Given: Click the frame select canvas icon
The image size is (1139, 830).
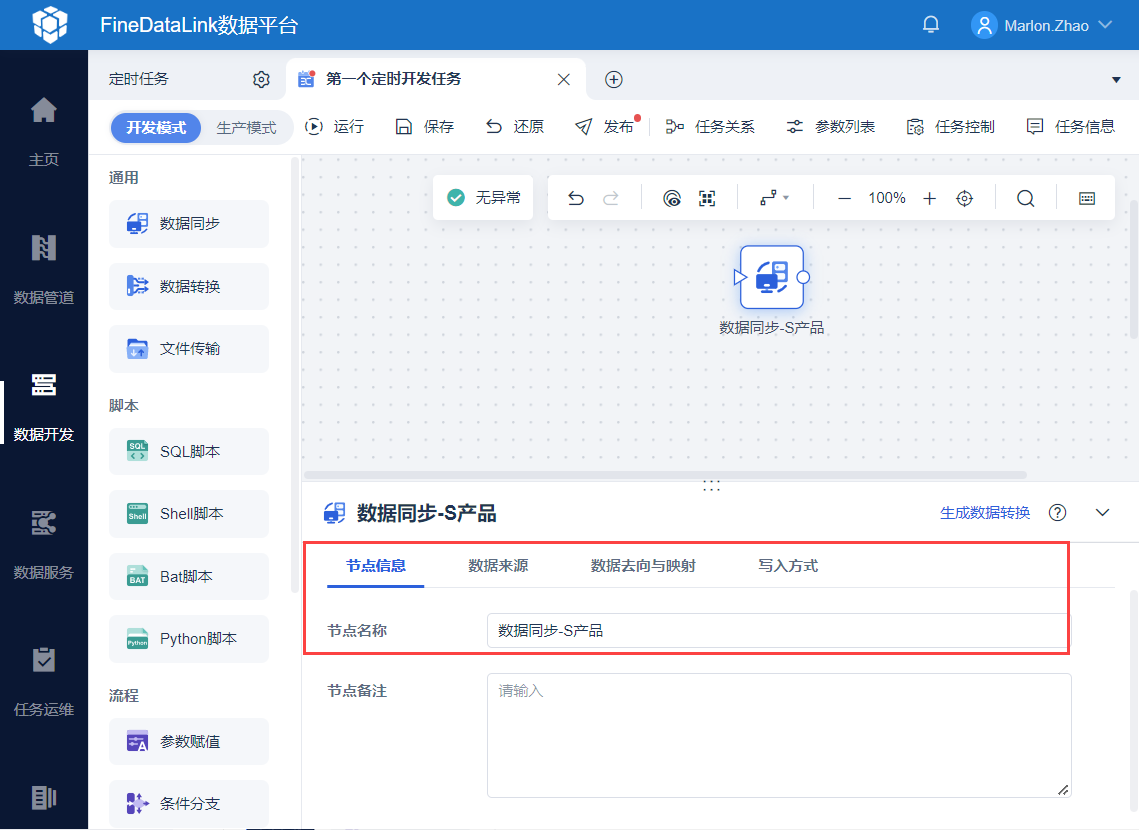Looking at the screenshot, I should pos(707,198).
